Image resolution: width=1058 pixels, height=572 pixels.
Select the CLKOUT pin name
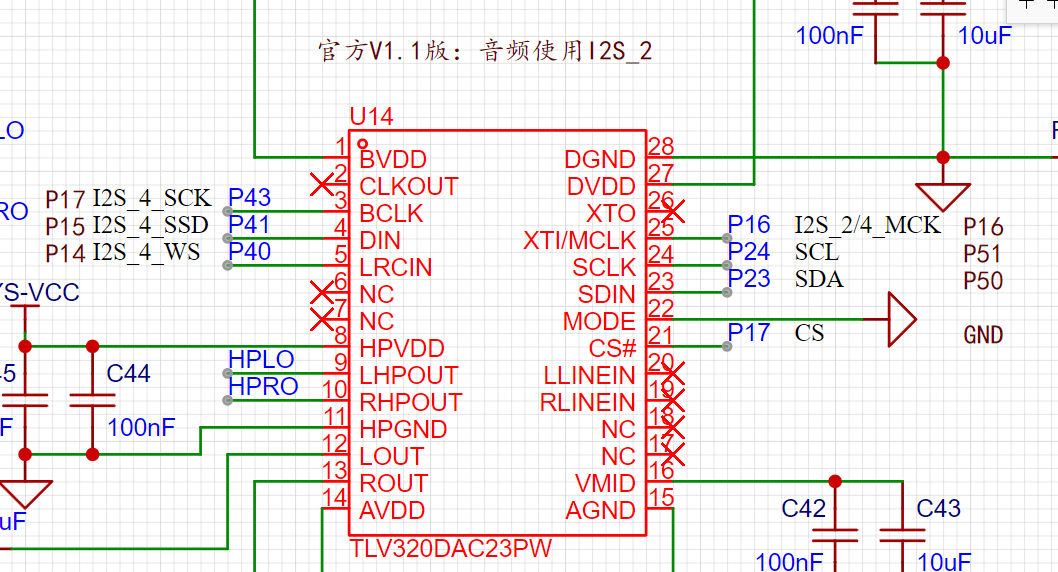(x=409, y=186)
